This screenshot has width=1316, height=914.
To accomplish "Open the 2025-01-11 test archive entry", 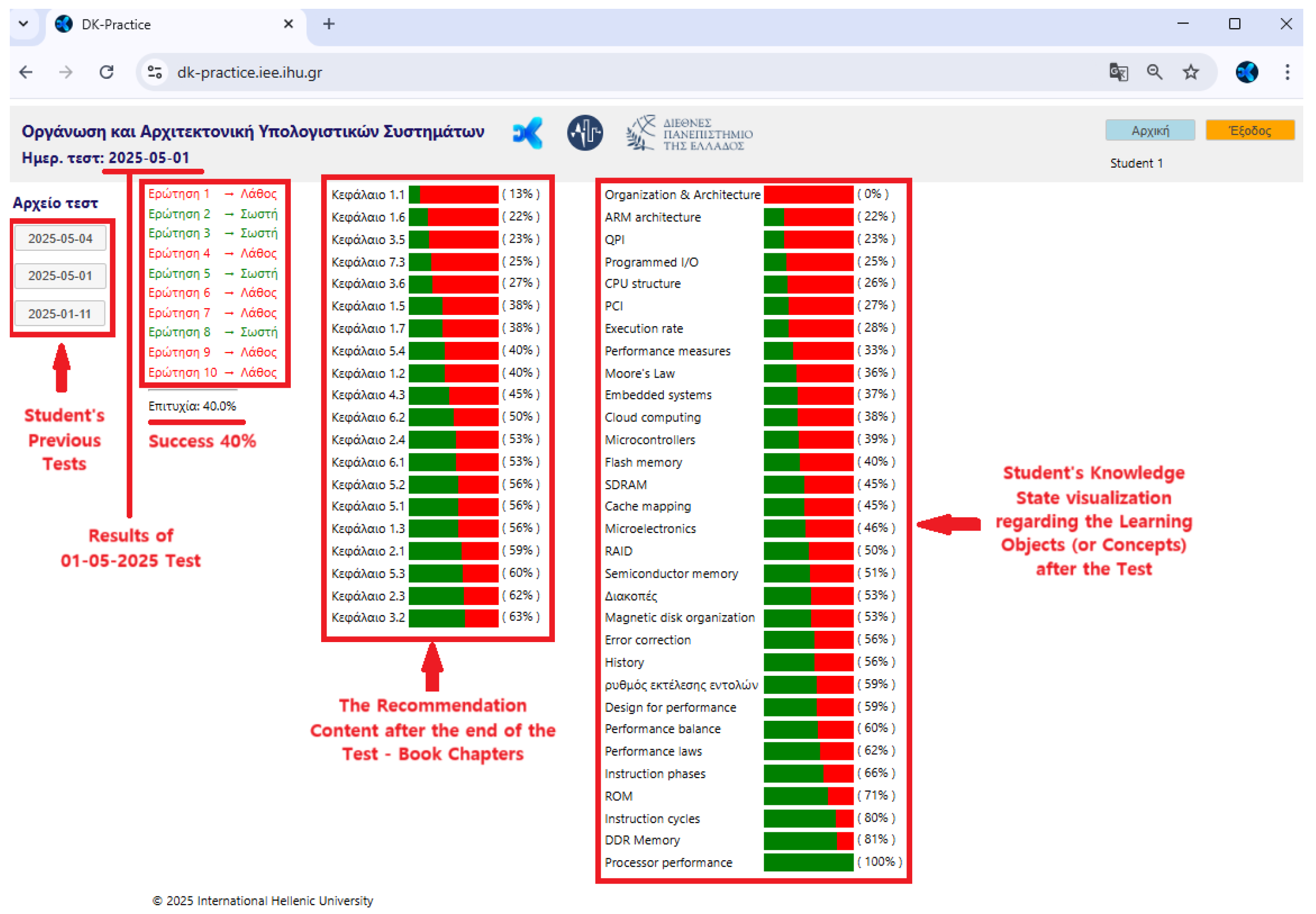I will (60, 314).
